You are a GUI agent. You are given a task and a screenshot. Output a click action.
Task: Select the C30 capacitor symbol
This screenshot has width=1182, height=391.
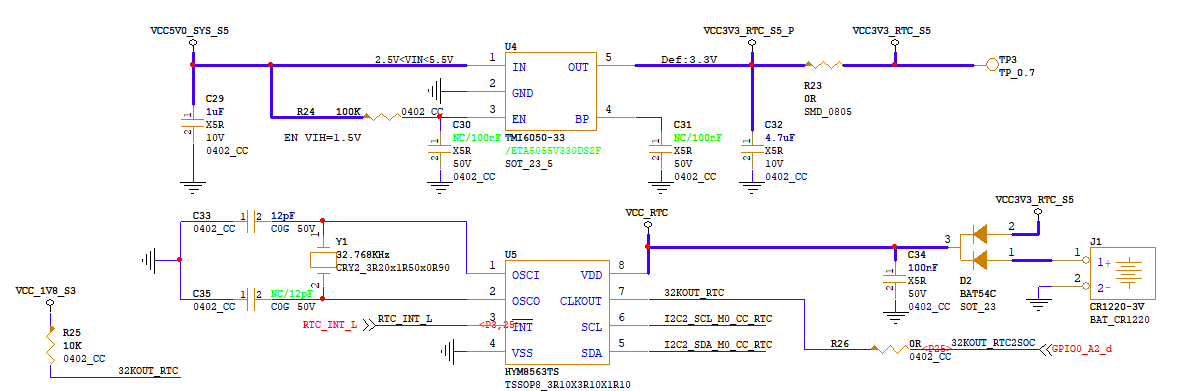pyautogui.click(x=439, y=149)
